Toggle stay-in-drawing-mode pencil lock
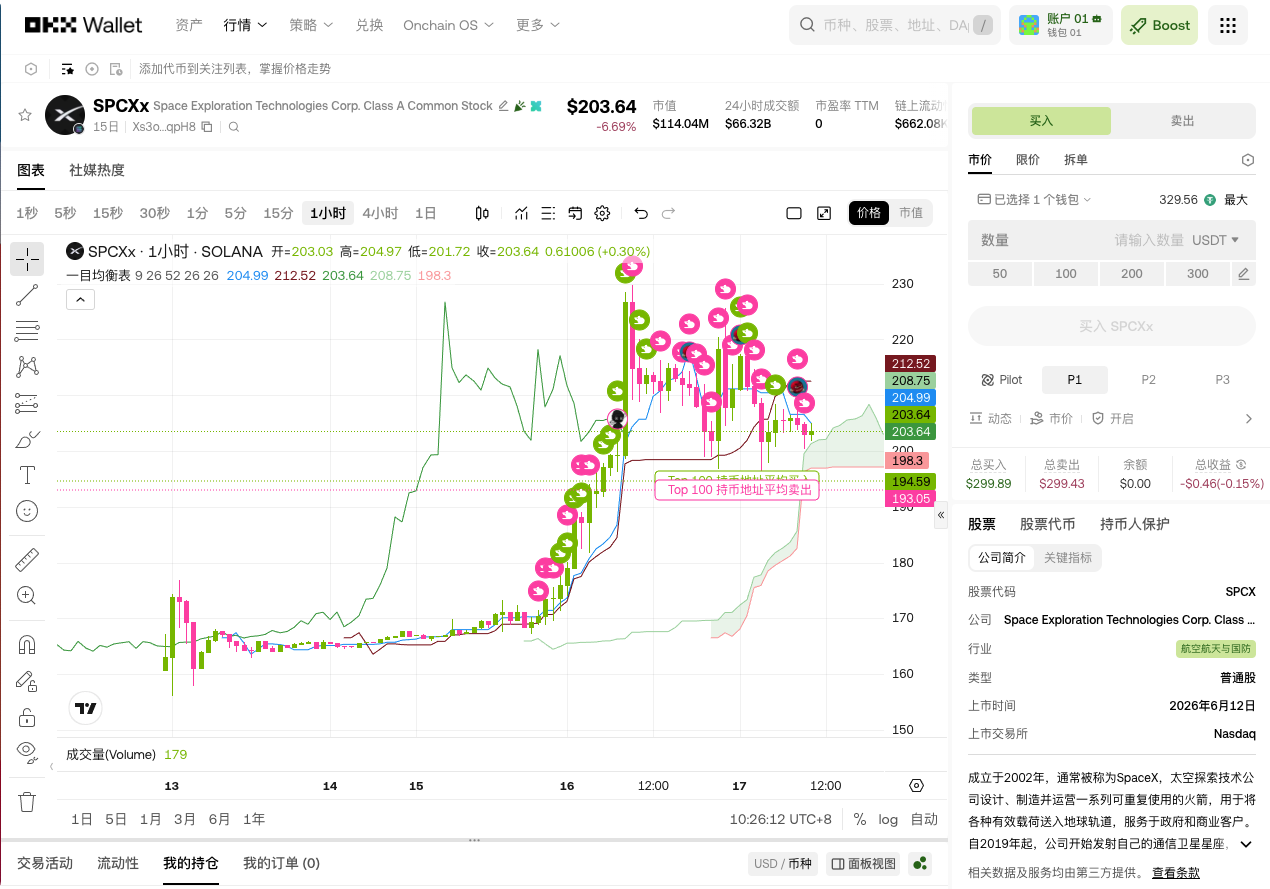 (x=27, y=681)
